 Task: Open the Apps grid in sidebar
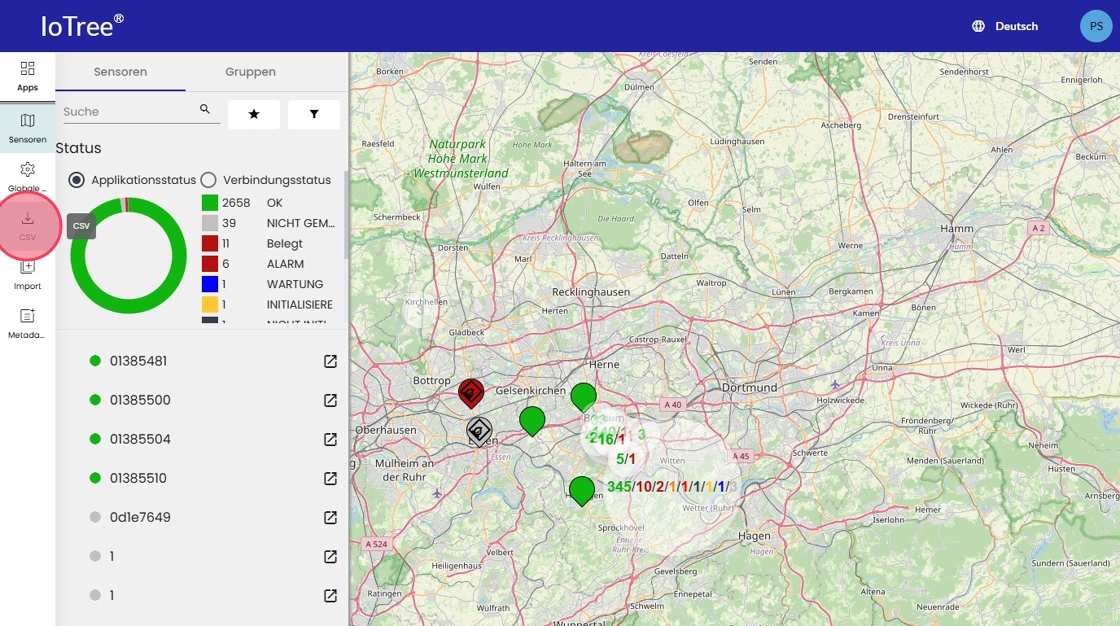[27, 75]
